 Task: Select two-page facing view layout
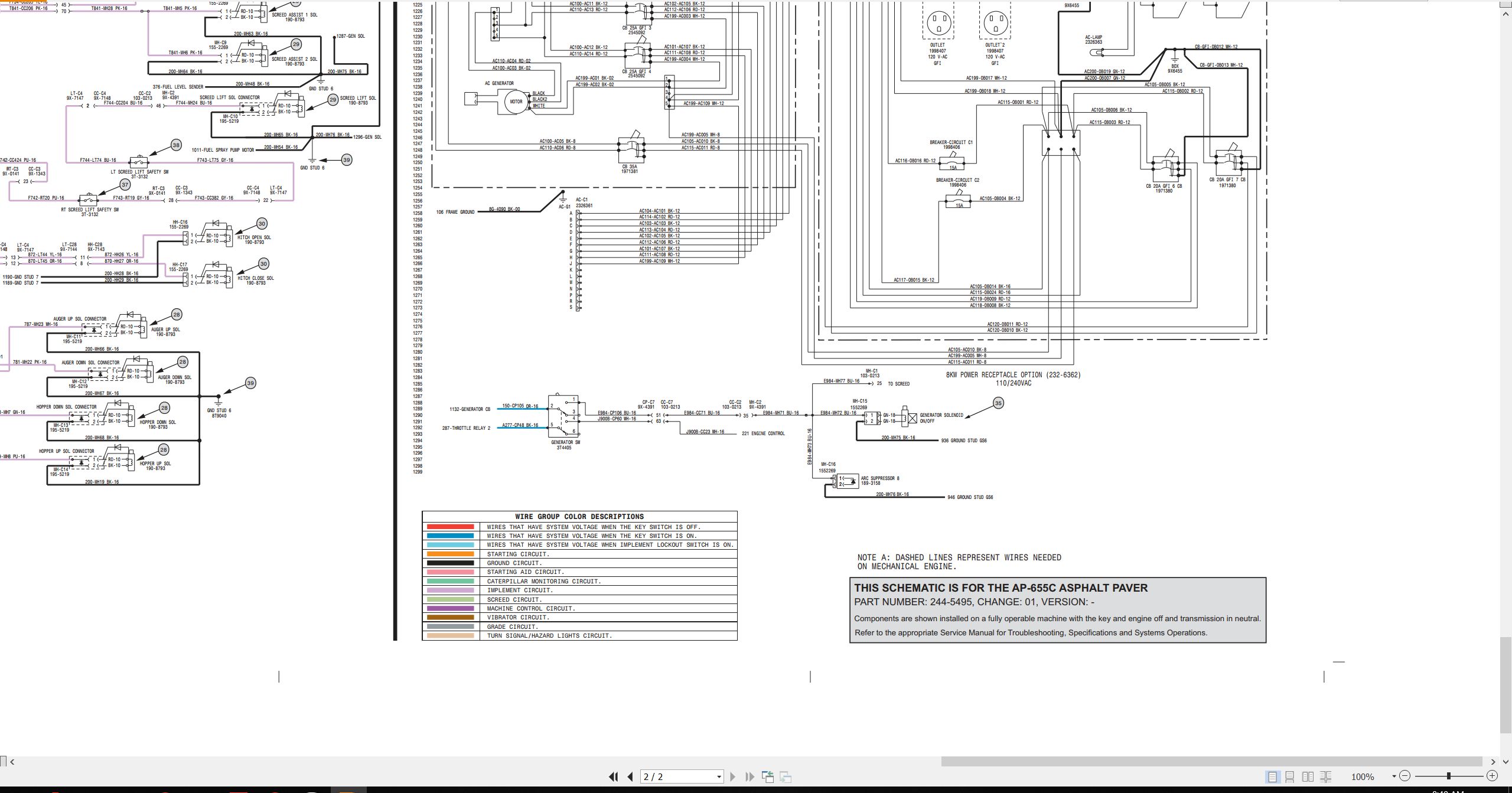tap(1308, 777)
